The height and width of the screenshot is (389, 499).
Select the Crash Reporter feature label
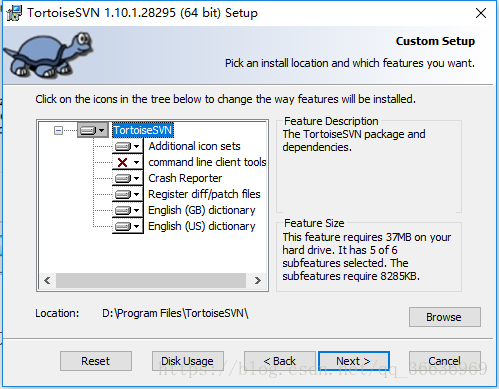click(185, 178)
